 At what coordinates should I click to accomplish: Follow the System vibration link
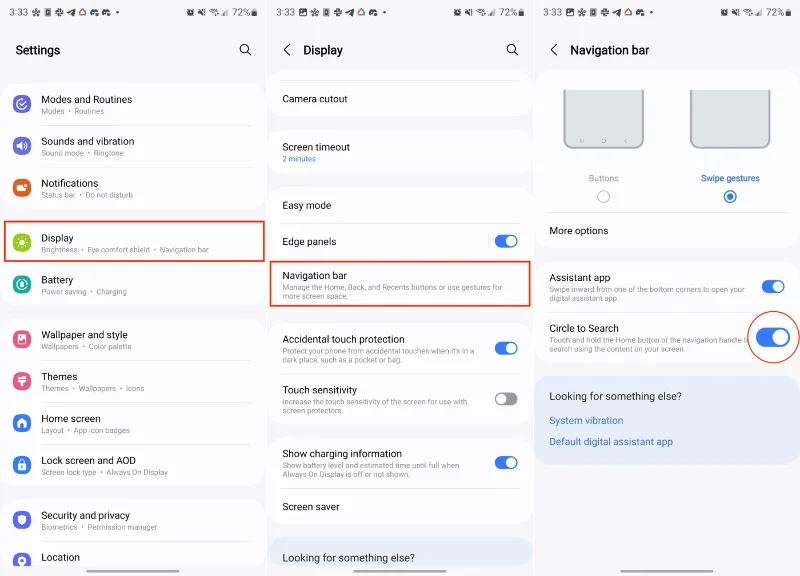(x=586, y=420)
